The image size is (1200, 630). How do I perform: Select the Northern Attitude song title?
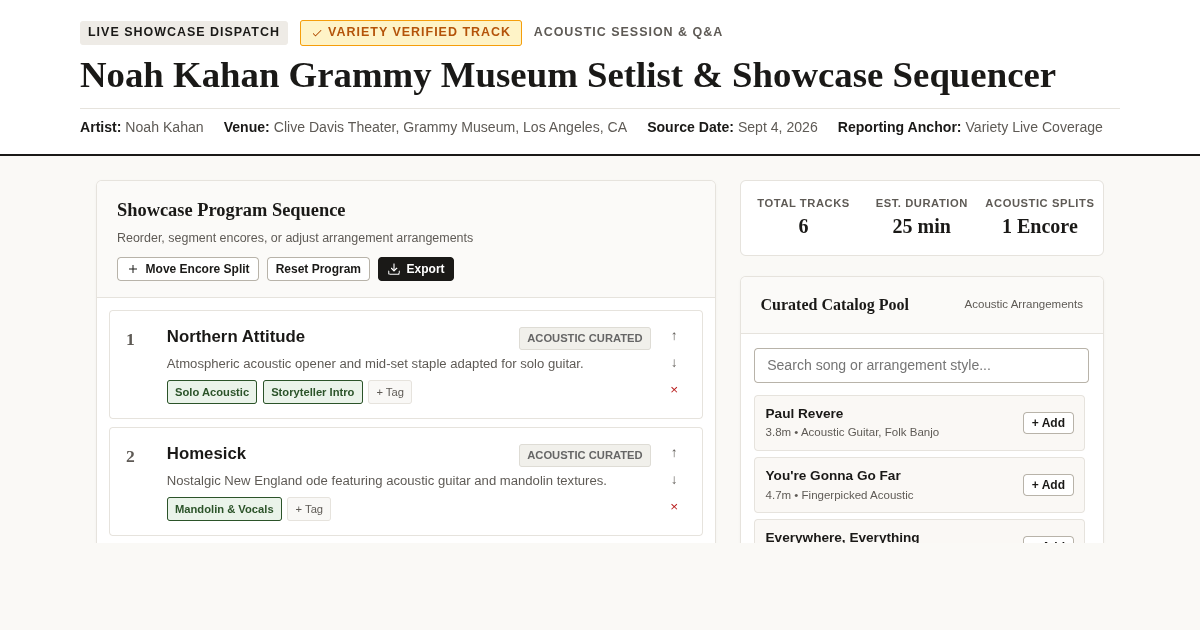(236, 337)
